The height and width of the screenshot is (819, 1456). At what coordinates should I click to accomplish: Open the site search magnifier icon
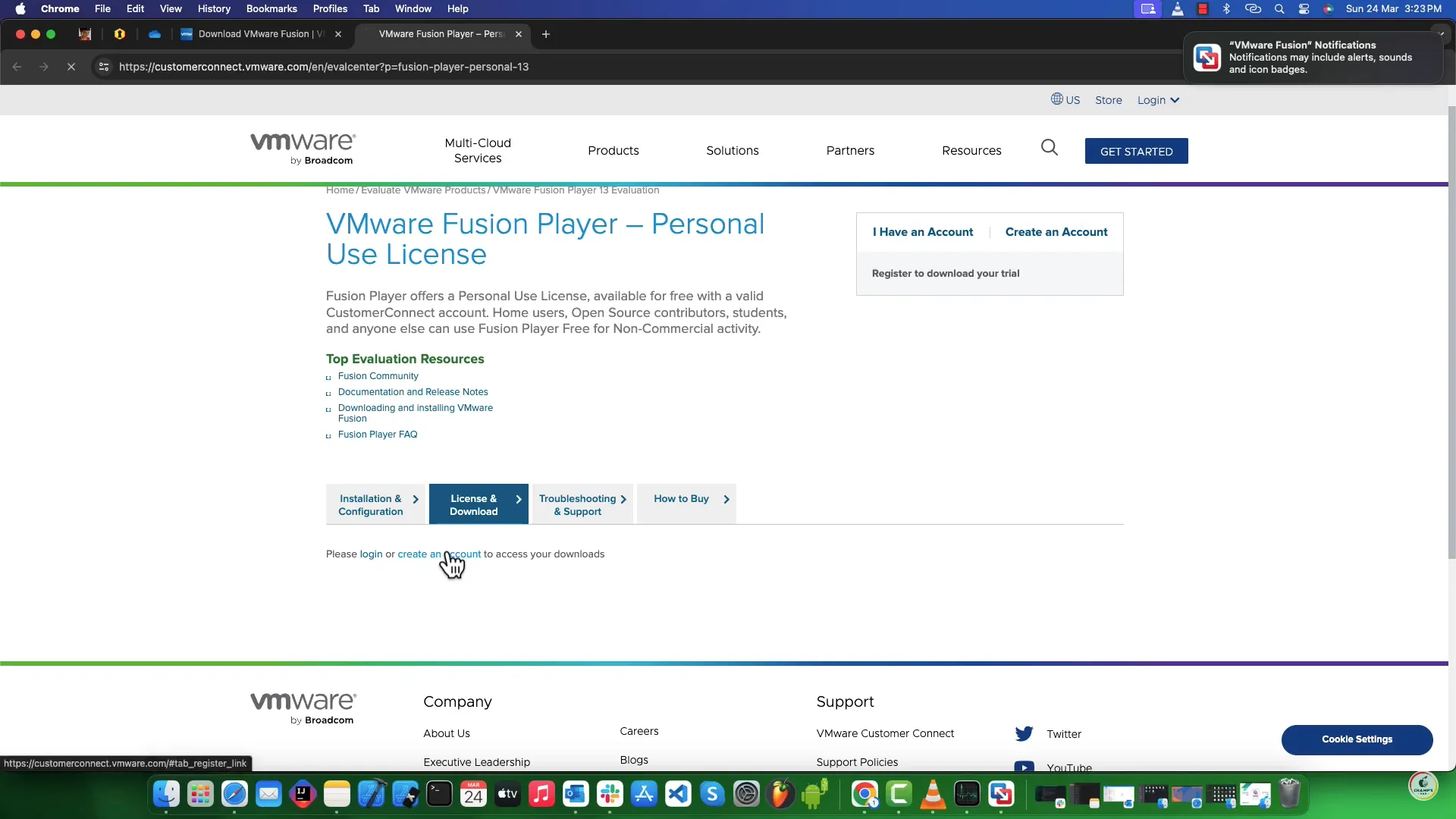click(x=1050, y=147)
